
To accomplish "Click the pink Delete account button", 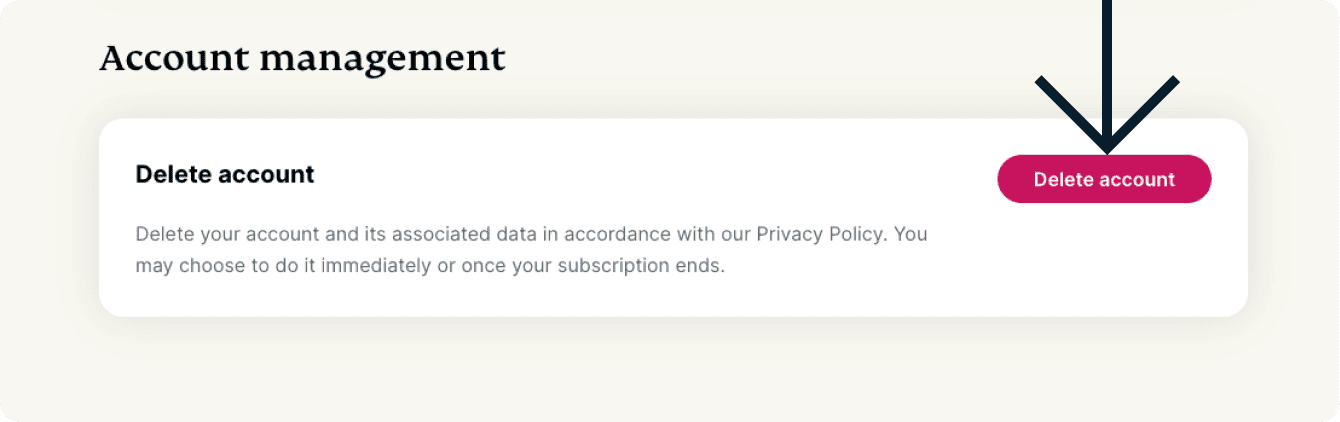I will pyautogui.click(x=1104, y=179).
